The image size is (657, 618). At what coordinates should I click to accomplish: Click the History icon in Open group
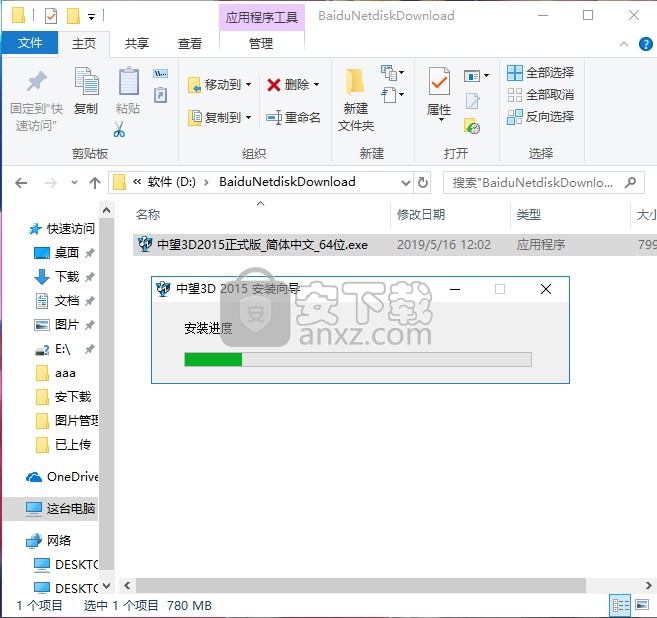point(472,126)
